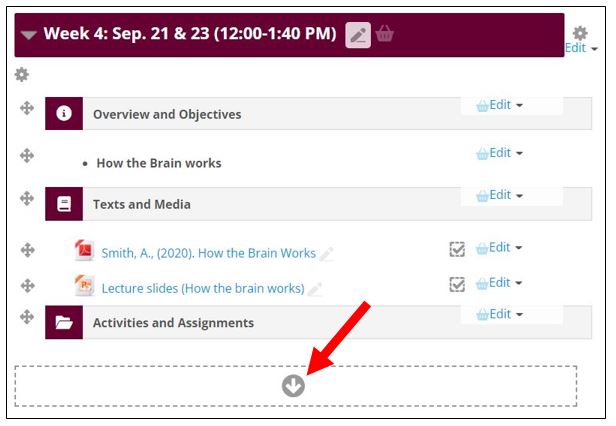Open the Week 4 section Edit menu

pyautogui.click(x=581, y=48)
